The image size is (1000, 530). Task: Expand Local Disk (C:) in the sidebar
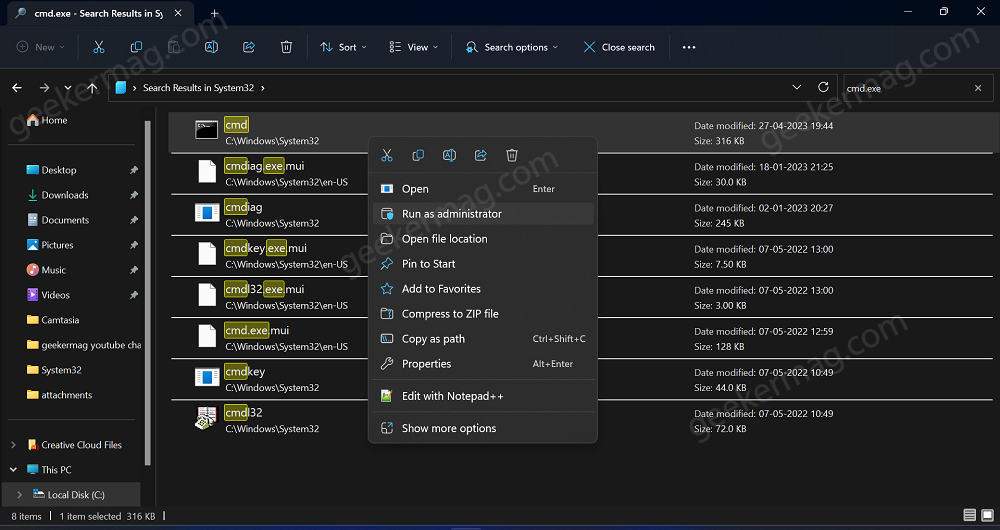pyautogui.click(x=20, y=494)
